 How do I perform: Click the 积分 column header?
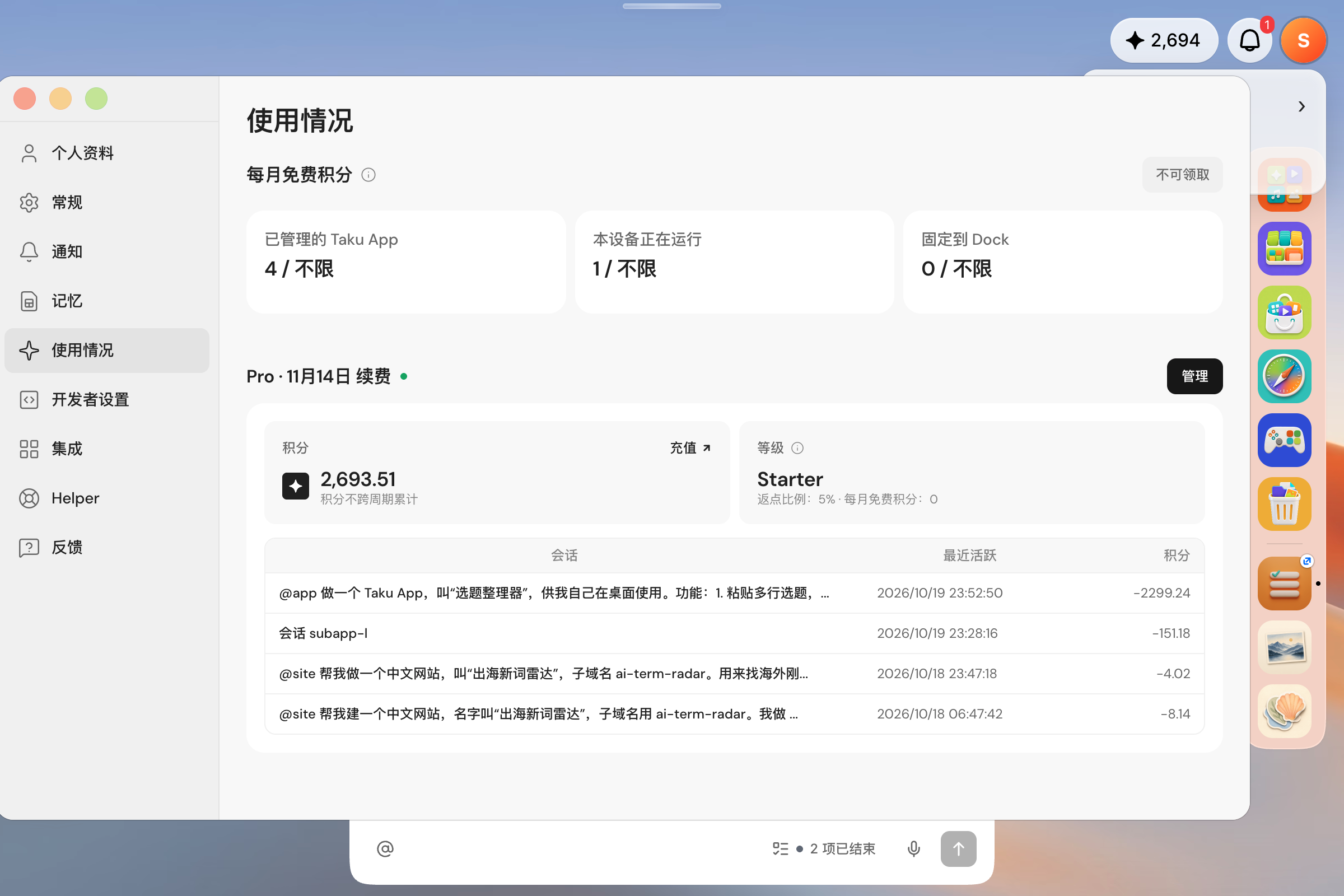[x=1177, y=556]
